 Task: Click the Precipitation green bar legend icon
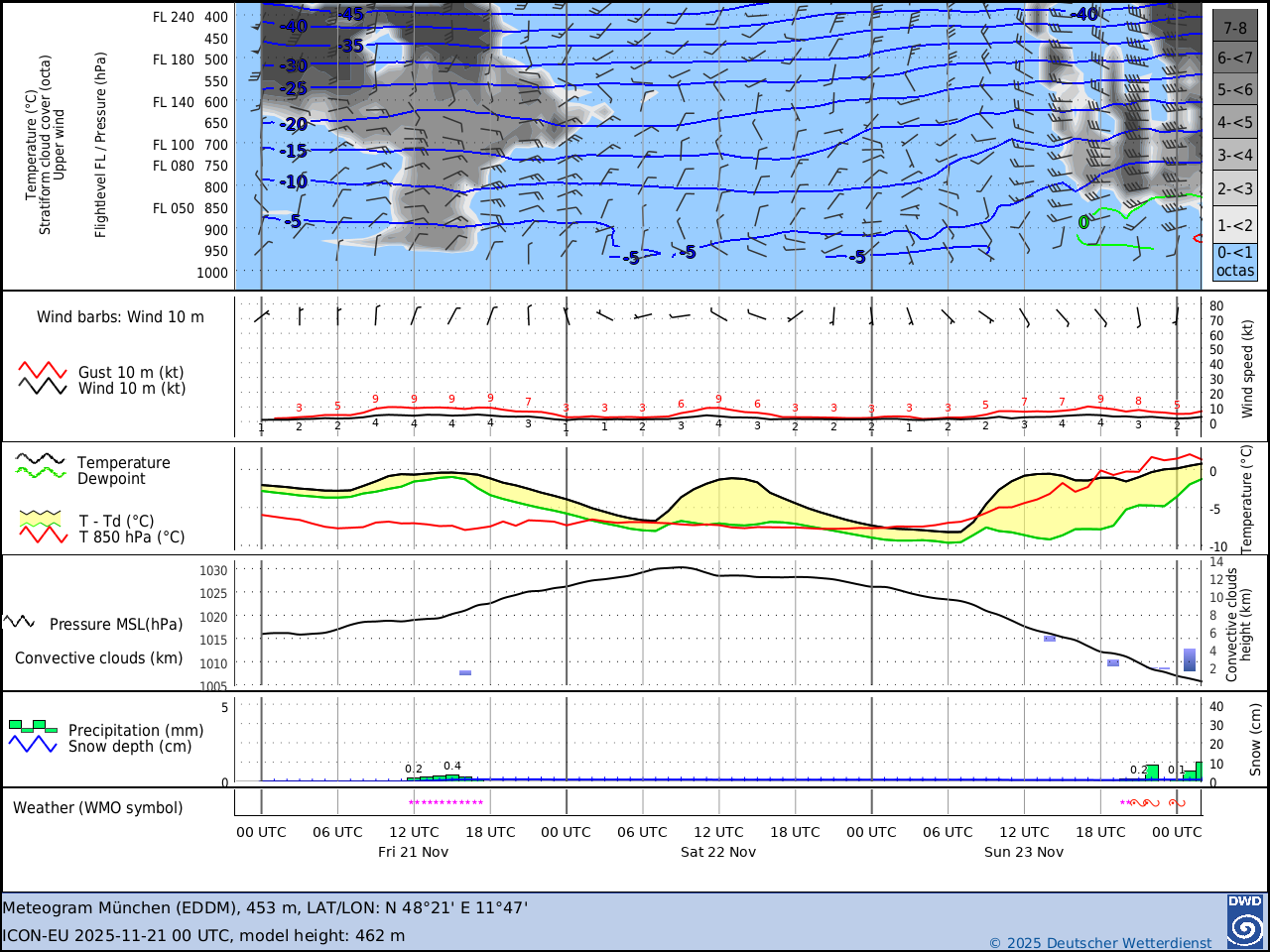tap(33, 727)
